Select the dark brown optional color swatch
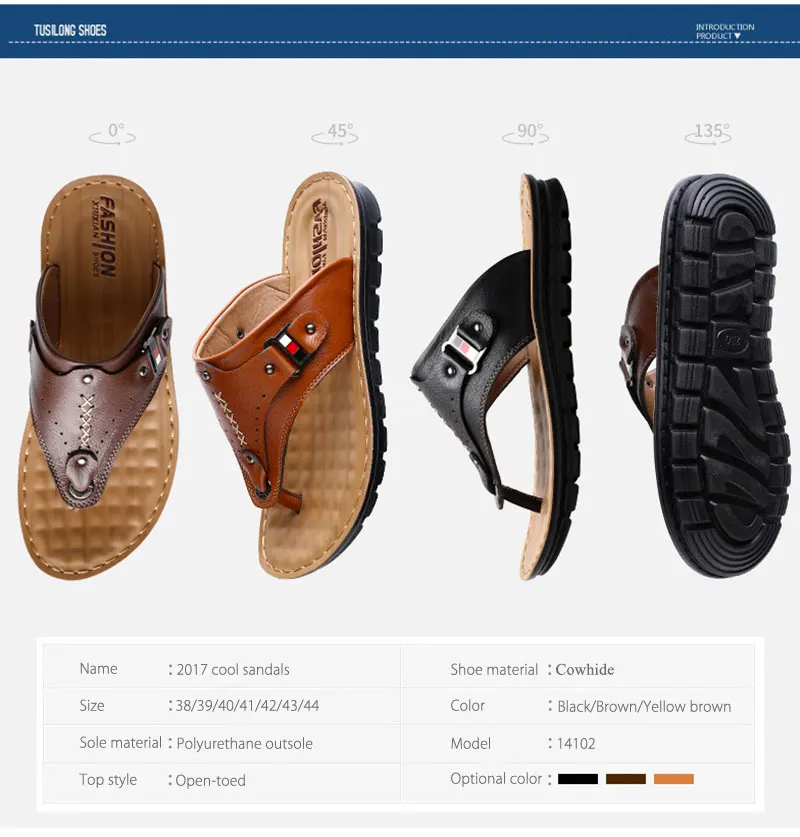 (625, 779)
